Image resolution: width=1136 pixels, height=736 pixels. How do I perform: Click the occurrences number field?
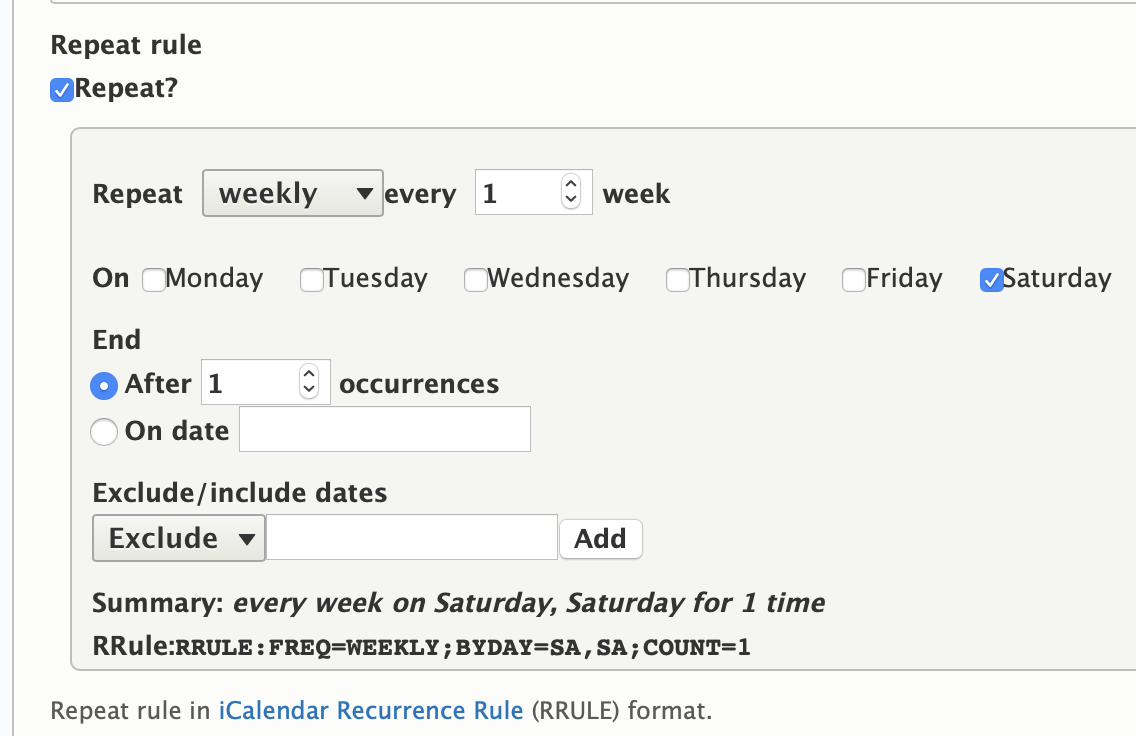(250, 383)
